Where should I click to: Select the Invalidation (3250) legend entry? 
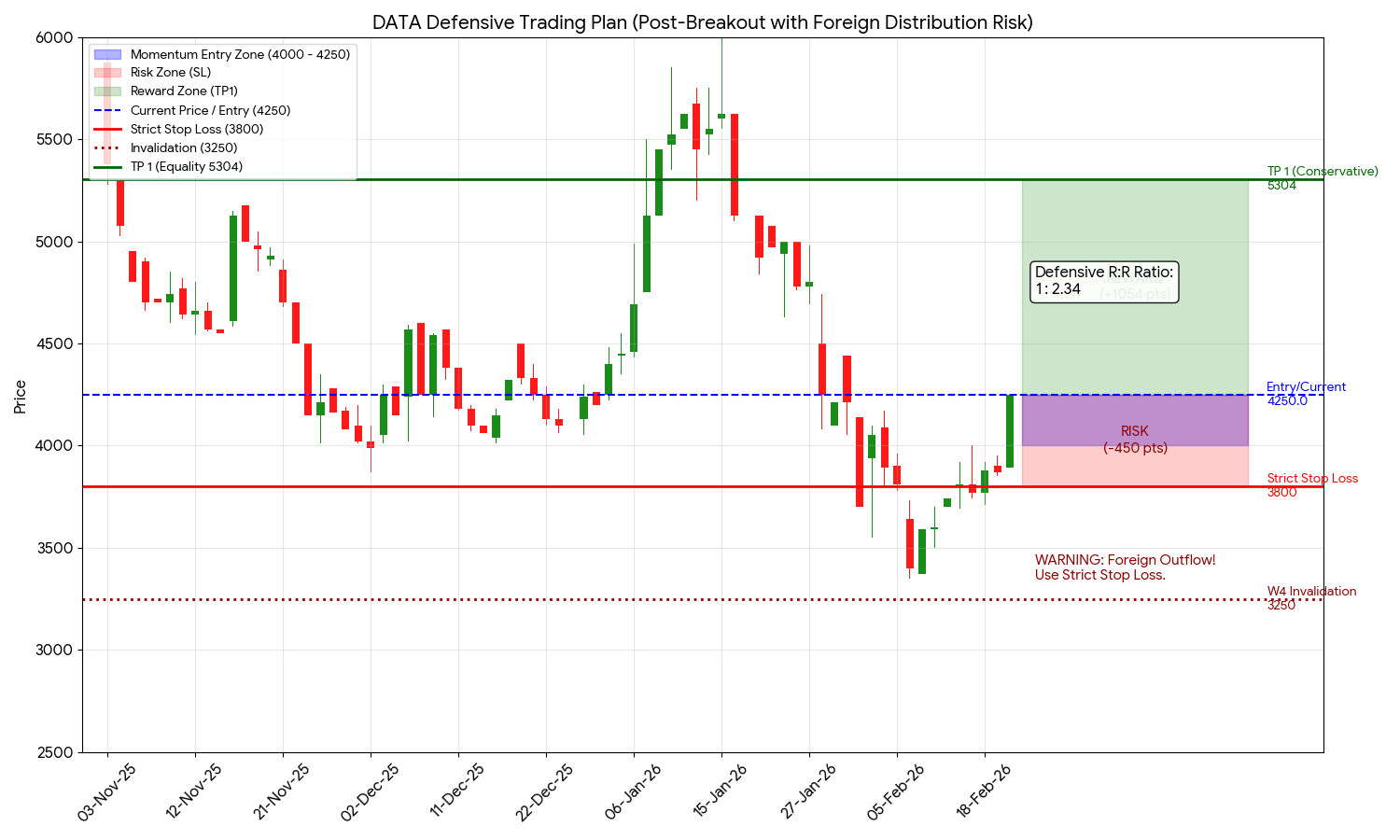click(x=184, y=147)
